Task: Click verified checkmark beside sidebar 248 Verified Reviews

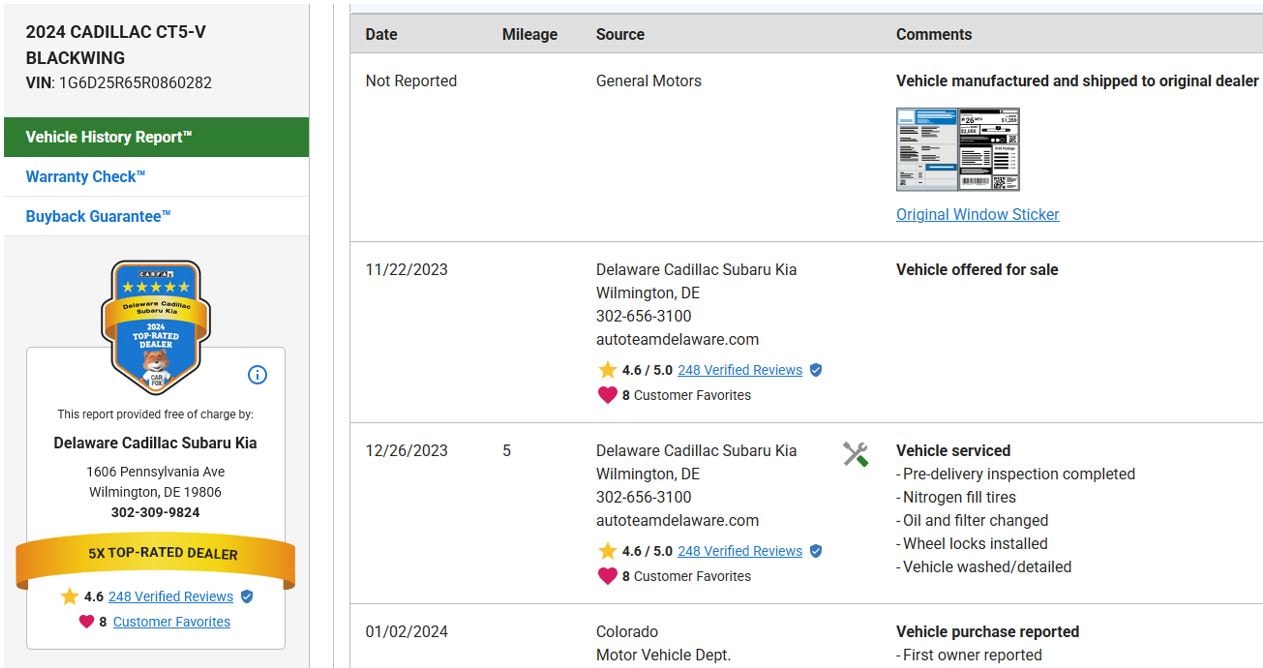Action: [247, 597]
